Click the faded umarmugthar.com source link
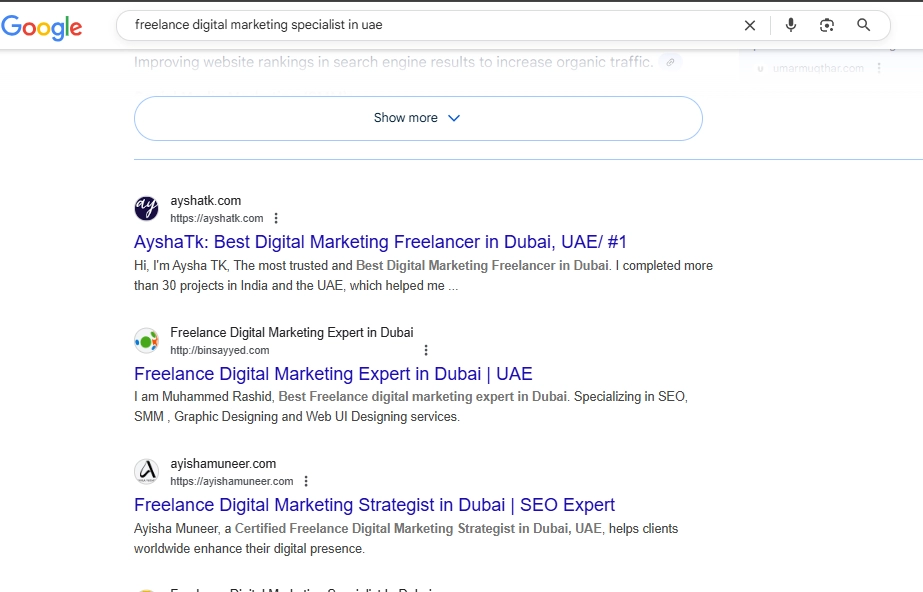The width and height of the screenshot is (923, 592). 818,68
